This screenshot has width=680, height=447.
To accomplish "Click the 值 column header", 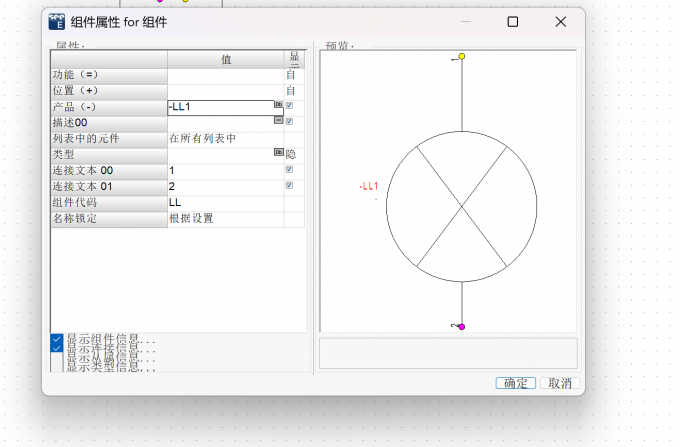I will 226,59.
